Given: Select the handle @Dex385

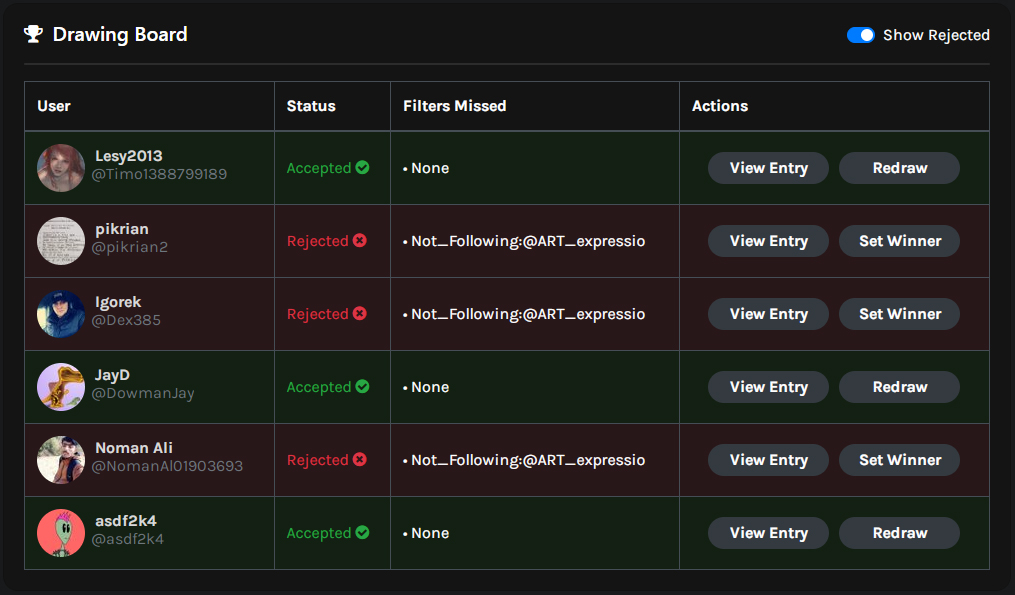Looking at the screenshot, I should (x=126, y=320).
